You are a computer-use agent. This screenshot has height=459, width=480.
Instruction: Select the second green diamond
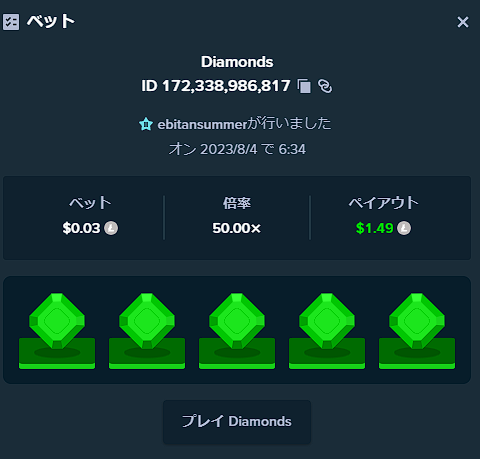[147, 331]
